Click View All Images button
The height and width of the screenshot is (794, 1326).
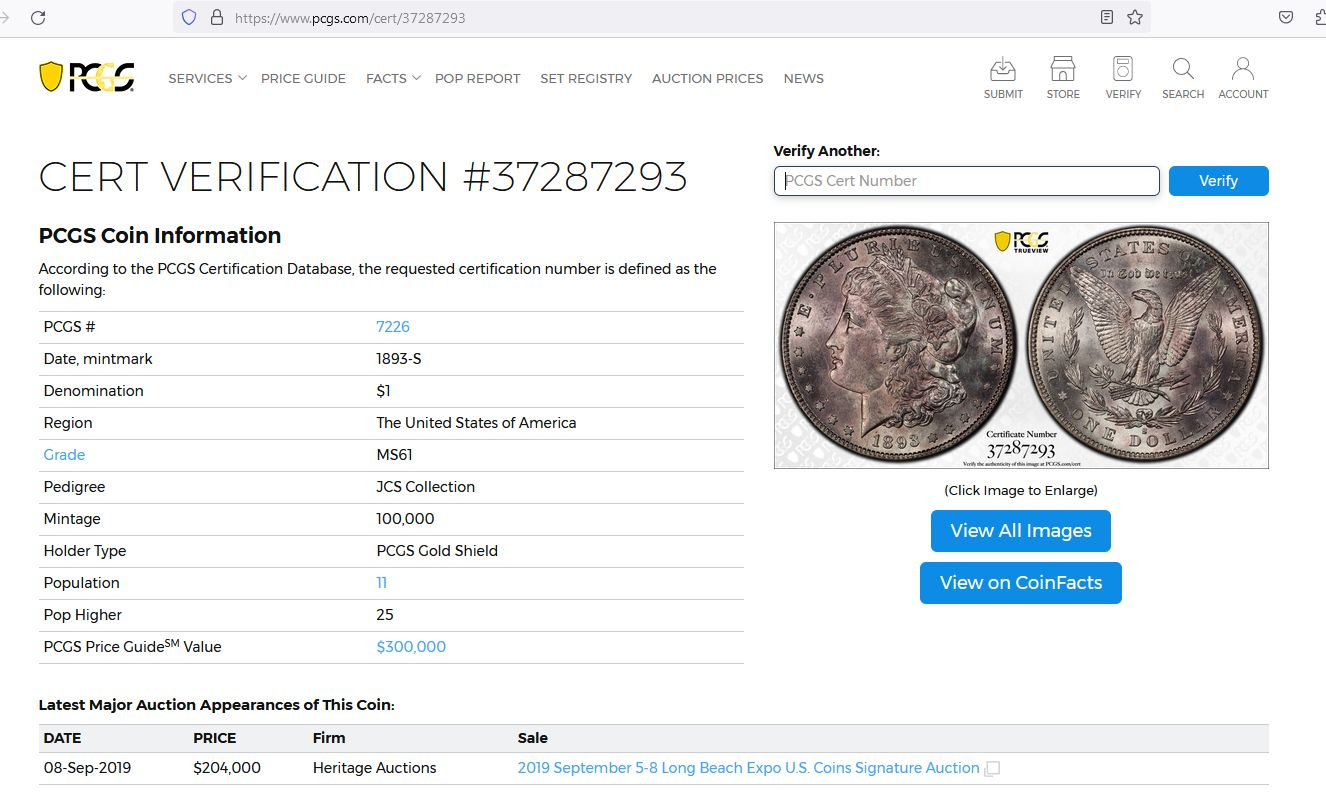1020,531
